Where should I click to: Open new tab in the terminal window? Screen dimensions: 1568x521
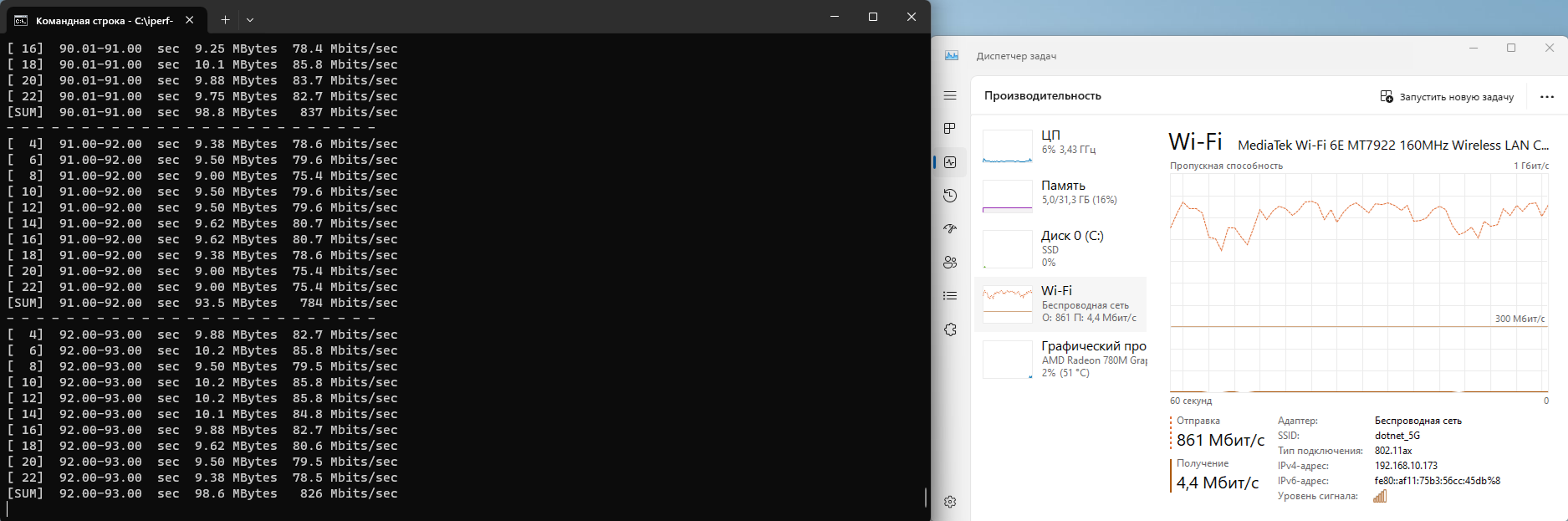(x=225, y=19)
